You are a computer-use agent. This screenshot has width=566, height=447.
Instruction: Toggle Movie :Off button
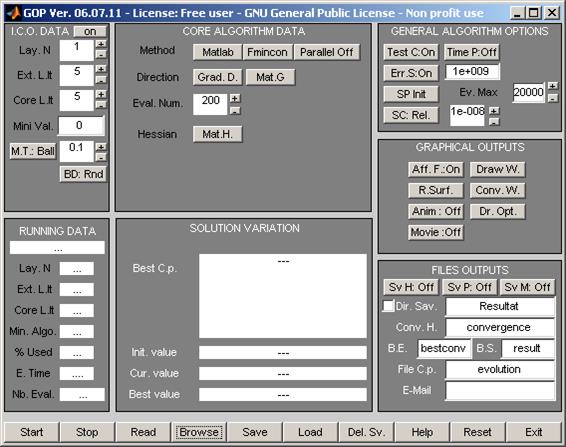(x=436, y=232)
